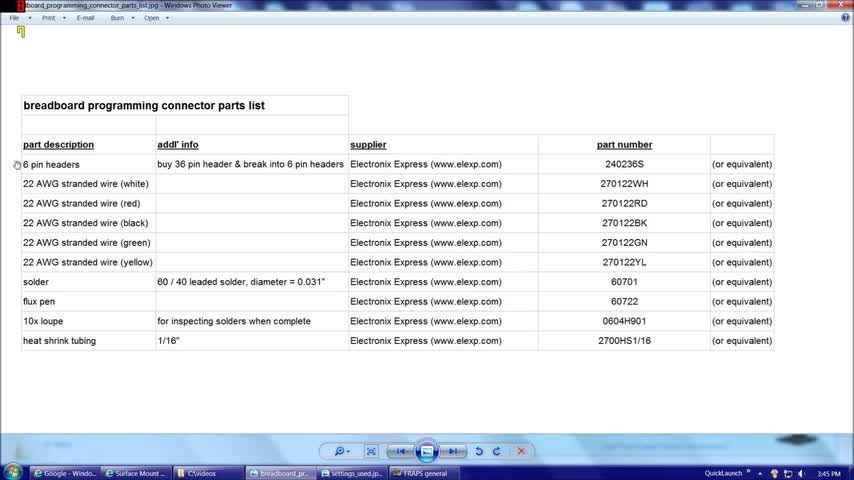Click the "addl' info" column header
The height and width of the screenshot is (480, 854).
[x=178, y=145]
